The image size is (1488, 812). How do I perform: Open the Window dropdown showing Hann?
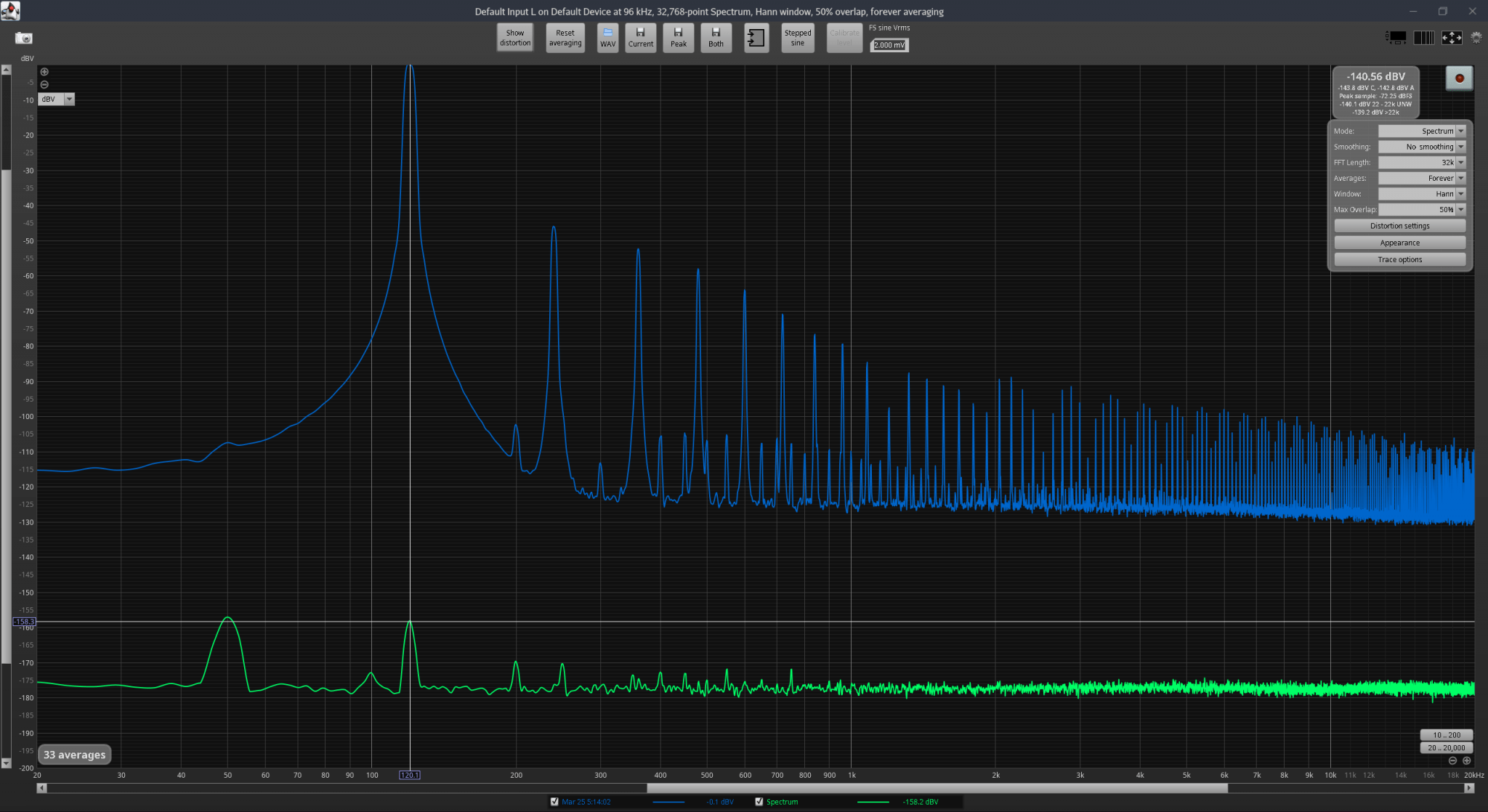pyautogui.click(x=1422, y=194)
